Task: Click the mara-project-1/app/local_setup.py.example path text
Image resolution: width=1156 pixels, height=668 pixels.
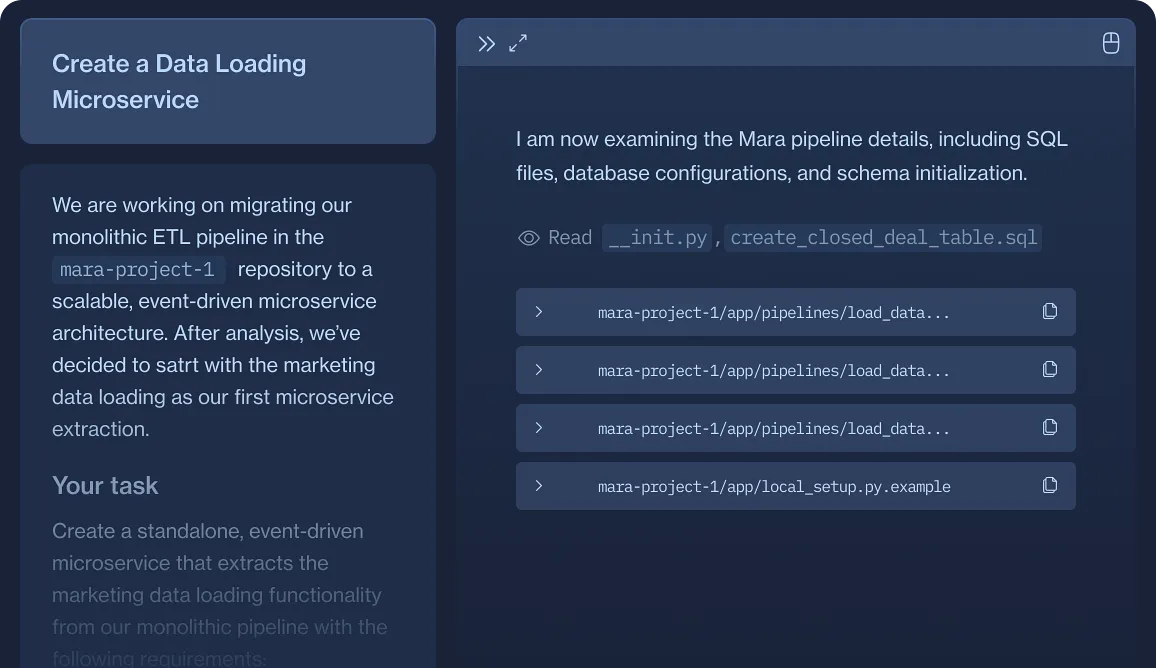Action: [773, 487]
